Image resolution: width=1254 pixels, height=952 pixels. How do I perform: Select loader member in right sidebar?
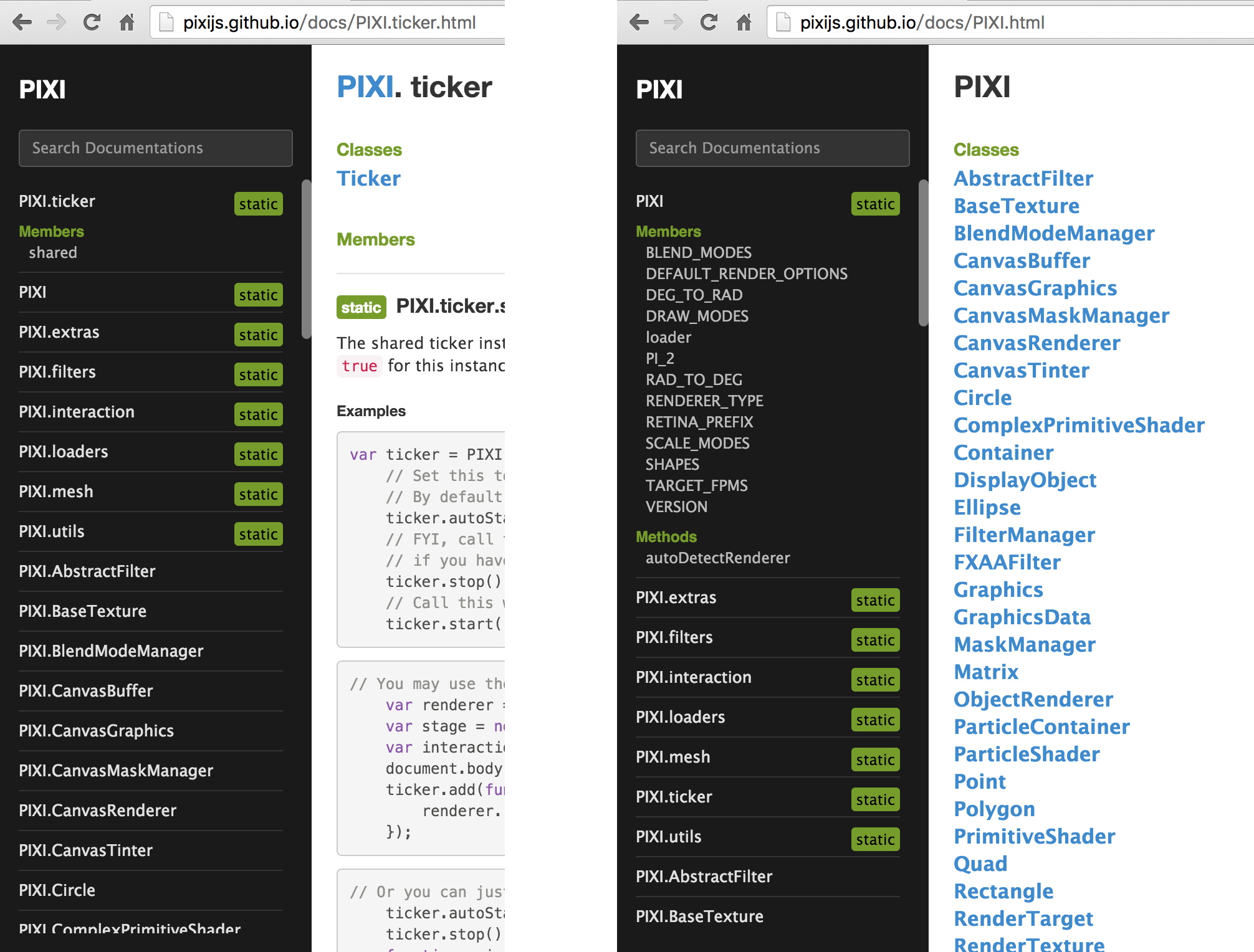coord(669,338)
